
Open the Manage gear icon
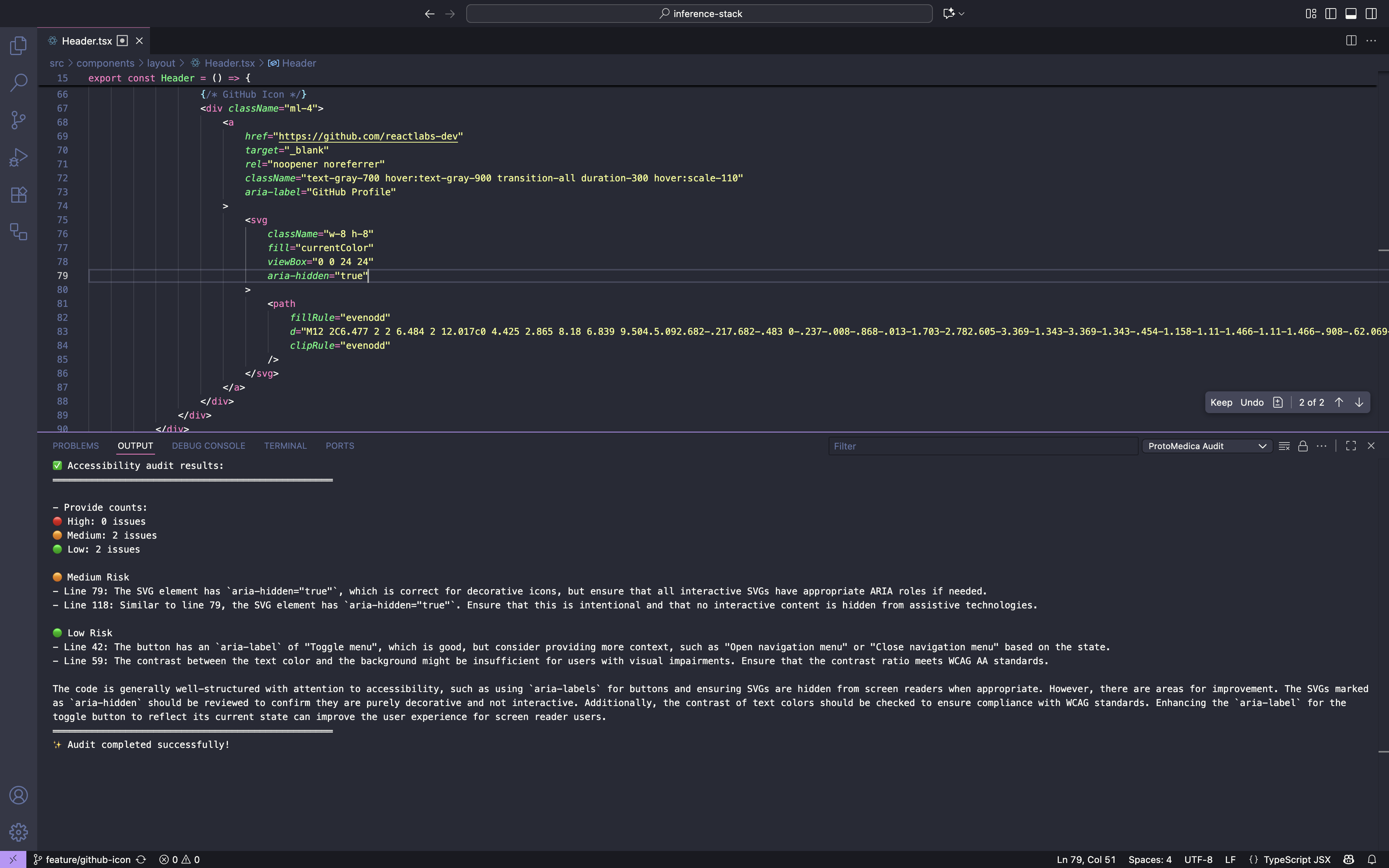(18, 832)
